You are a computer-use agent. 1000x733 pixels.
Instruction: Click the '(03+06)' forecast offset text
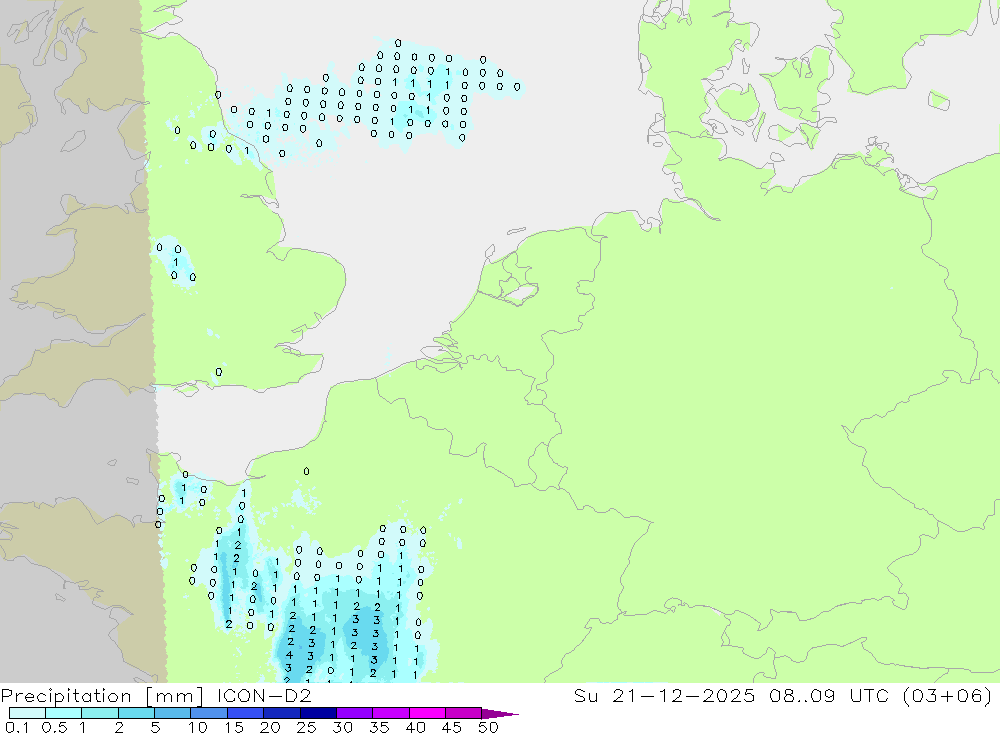(948, 695)
